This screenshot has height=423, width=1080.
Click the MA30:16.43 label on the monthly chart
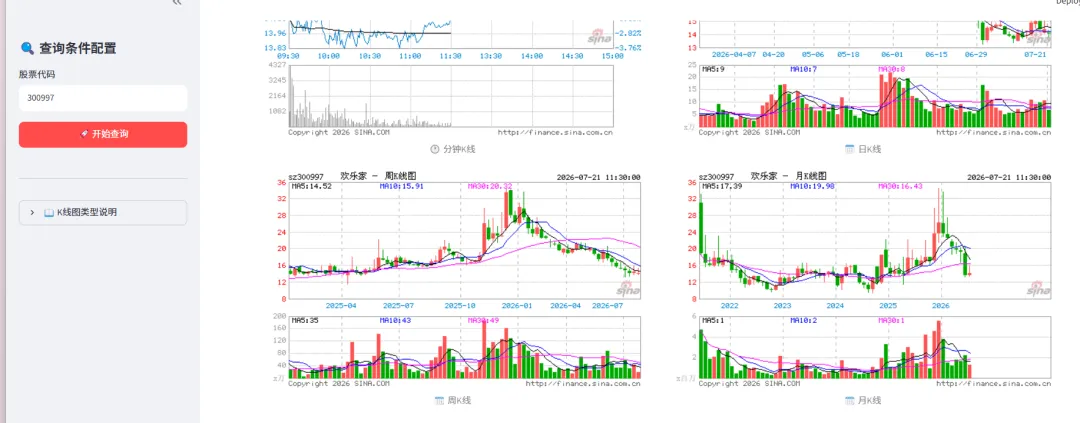click(x=900, y=186)
